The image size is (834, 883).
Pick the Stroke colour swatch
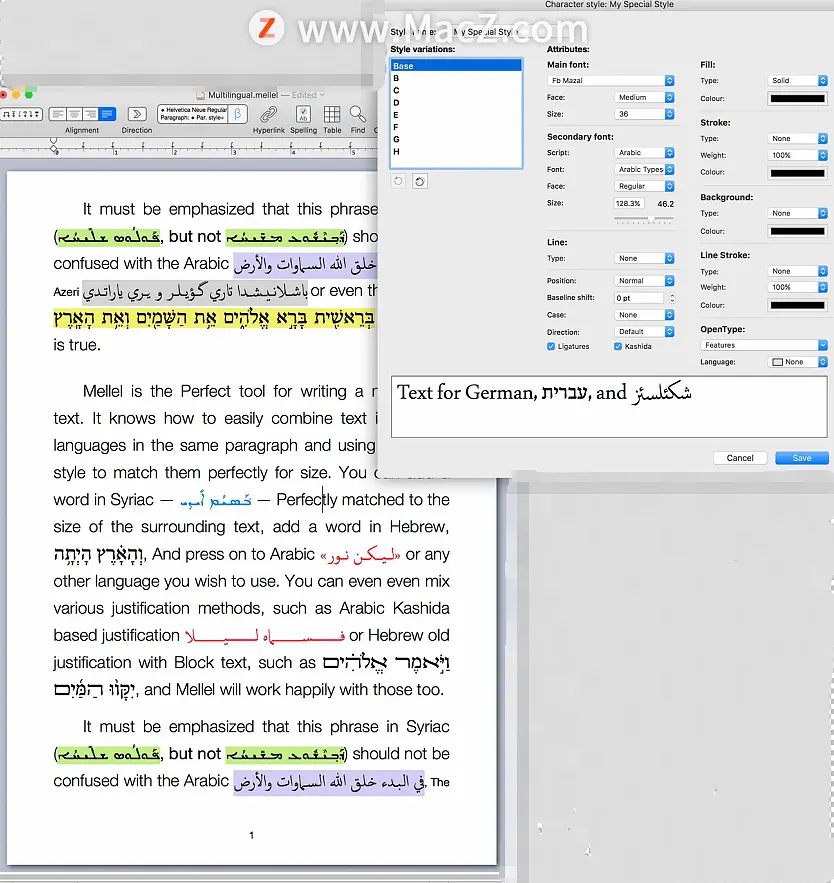tap(797, 172)
